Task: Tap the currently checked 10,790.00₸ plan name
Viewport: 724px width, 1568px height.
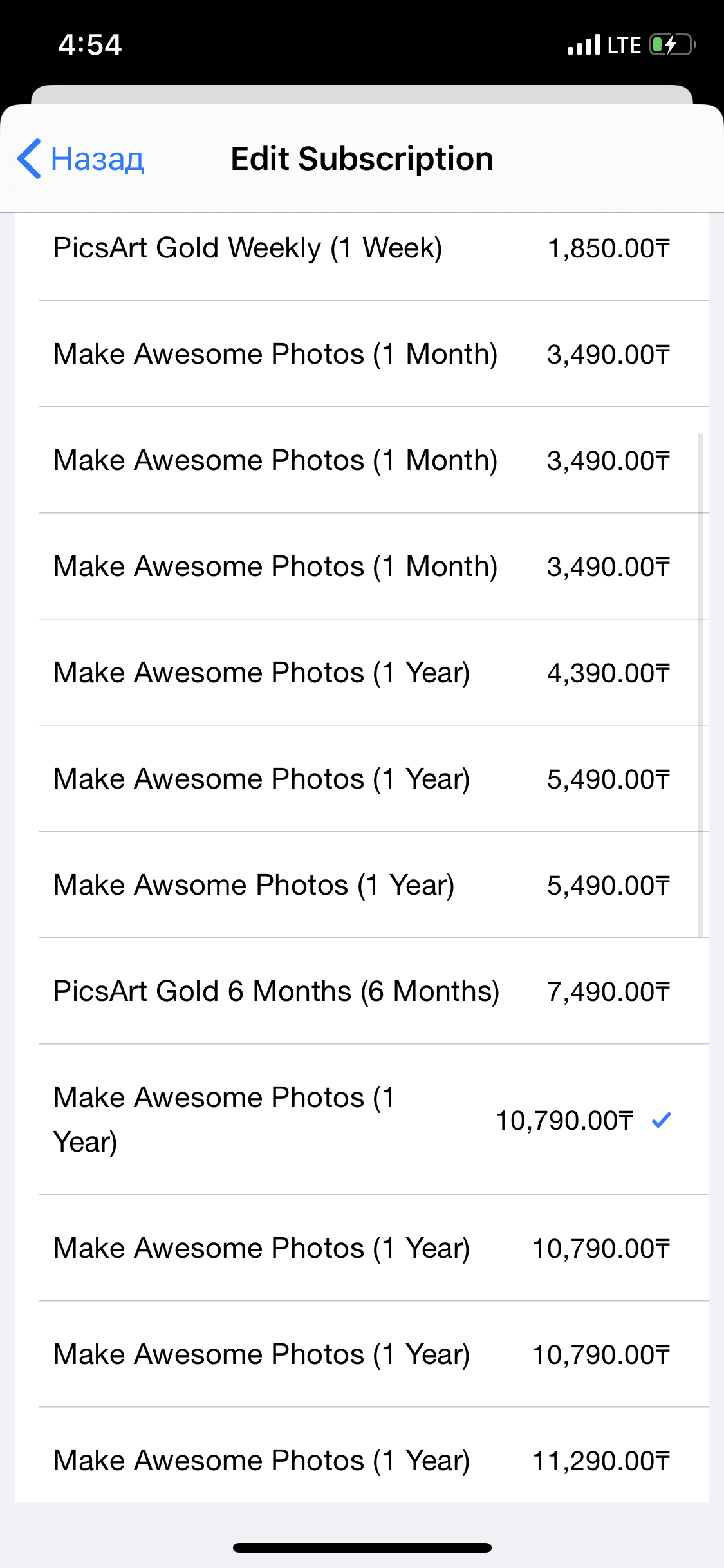Action: [223, 1119]
